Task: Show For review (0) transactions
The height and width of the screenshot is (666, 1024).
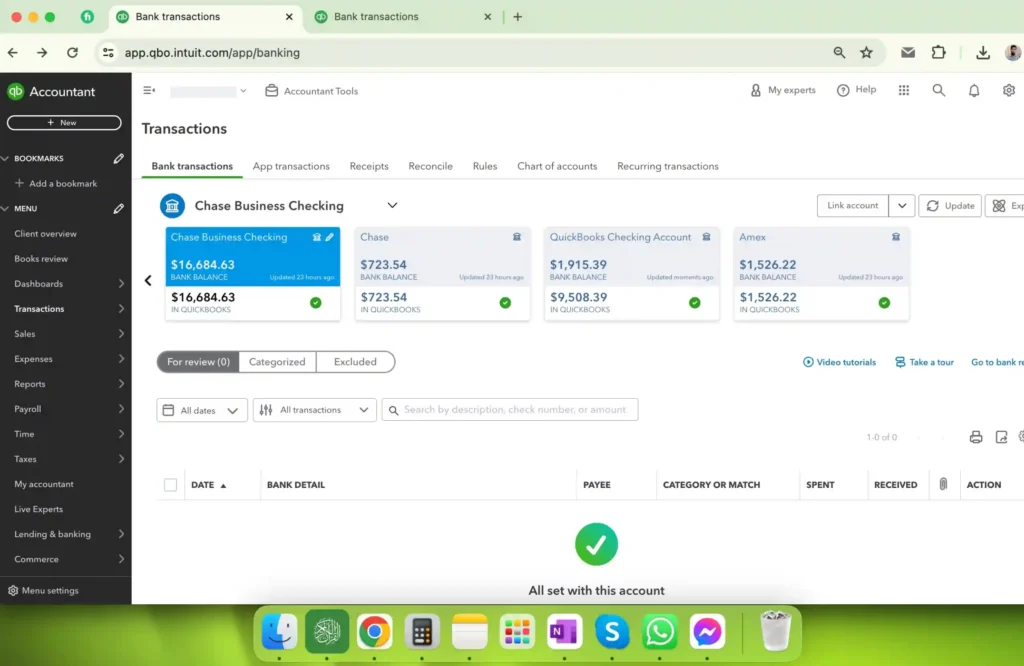Action: pos(198,362)
